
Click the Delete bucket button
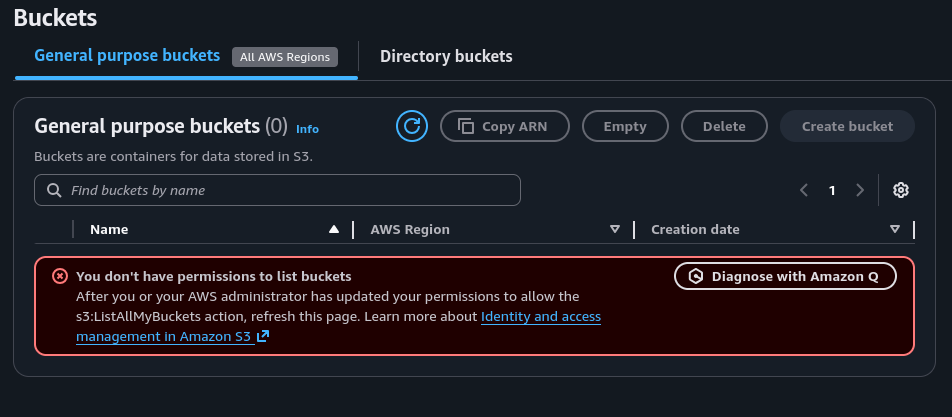click(724, 126)
